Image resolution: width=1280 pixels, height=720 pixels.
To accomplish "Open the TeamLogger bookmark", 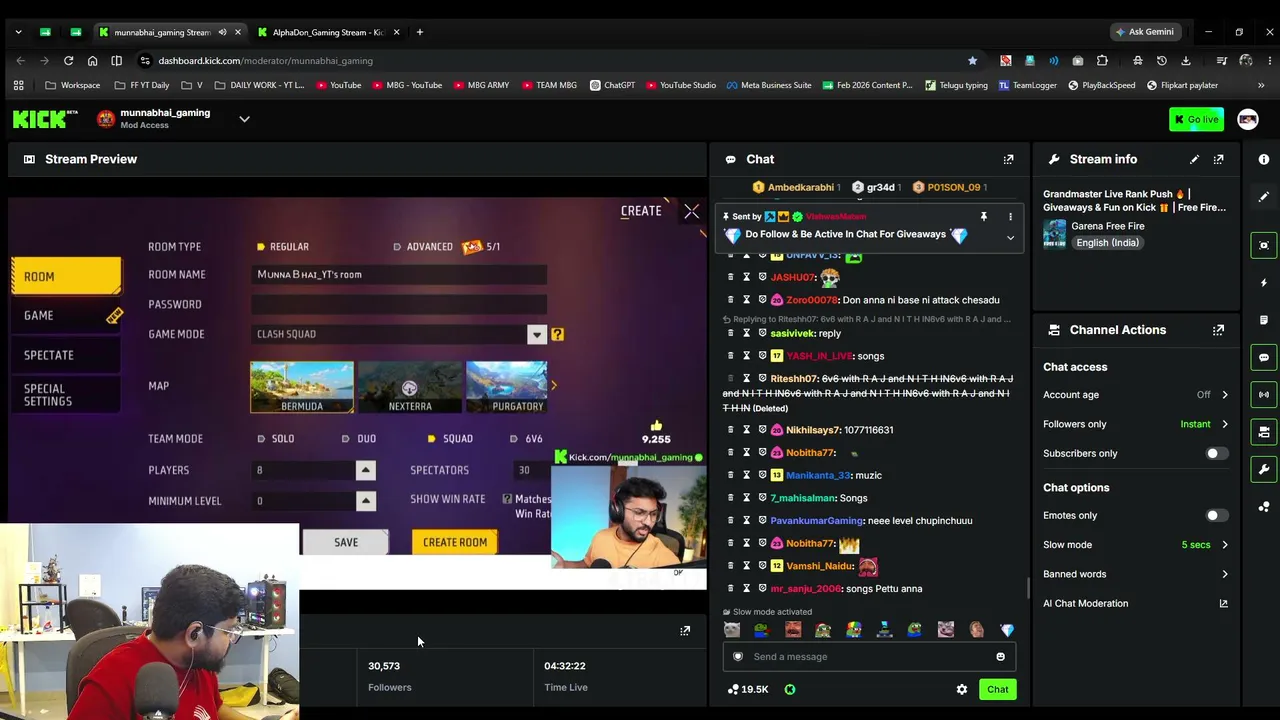I will tap(1028, 85).
